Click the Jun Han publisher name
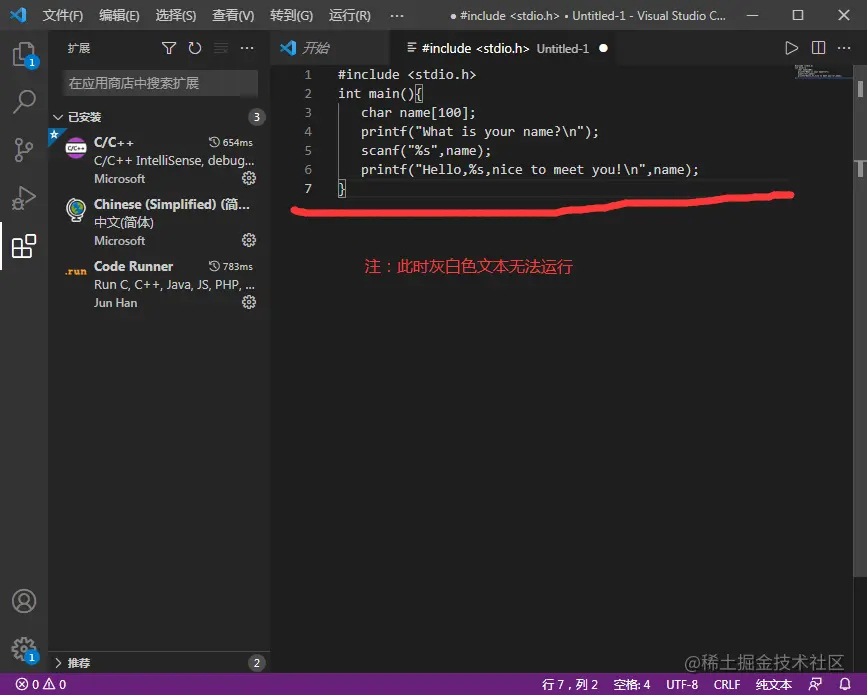Image resolution: width=867 pixels, height=695 pixels. (116, 302)
